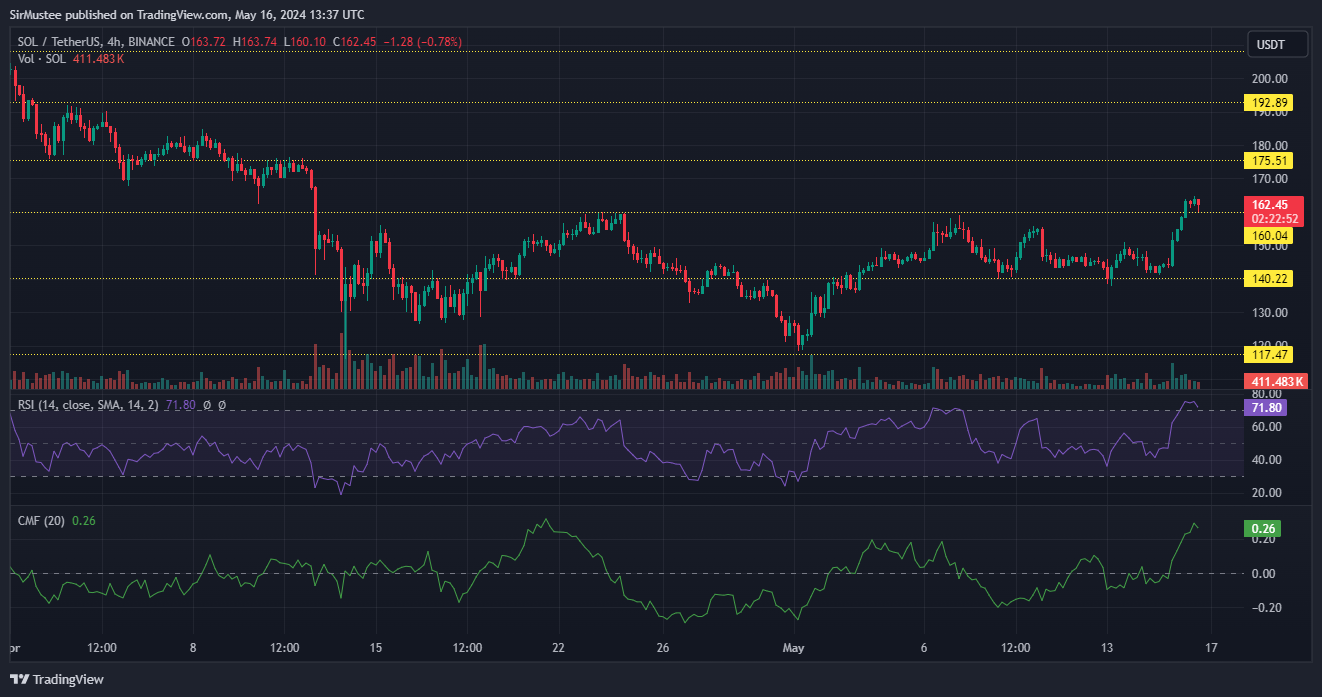Select the Vol · SOL indicator legend

(x=42, y=59)
